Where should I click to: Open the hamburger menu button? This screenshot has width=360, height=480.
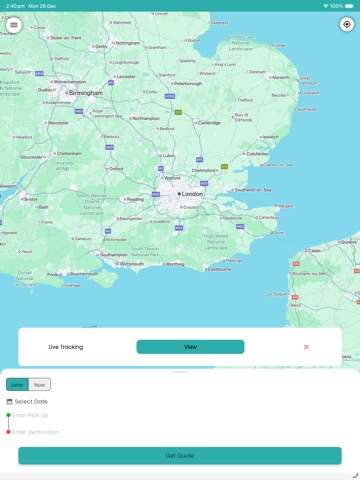pos(14,25)
